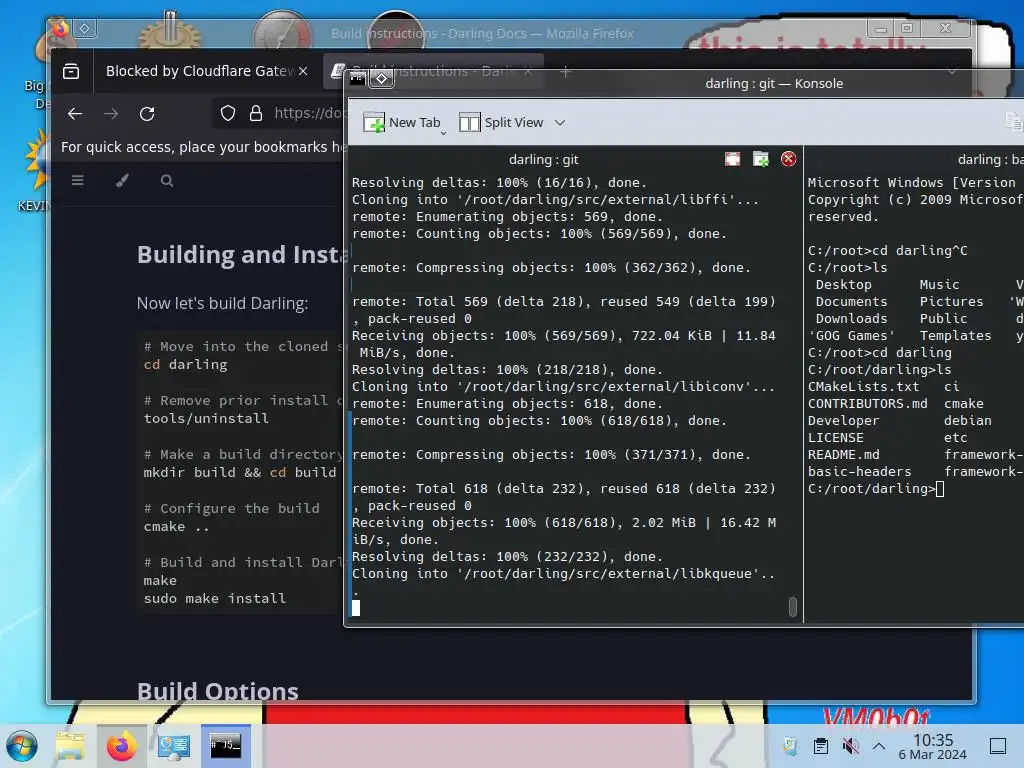Toggle the Firefox window pin diamond icon
Image resolution: width=1024 pixels, height=768 pixels.
pyautogui.click(x=85, y=28)
